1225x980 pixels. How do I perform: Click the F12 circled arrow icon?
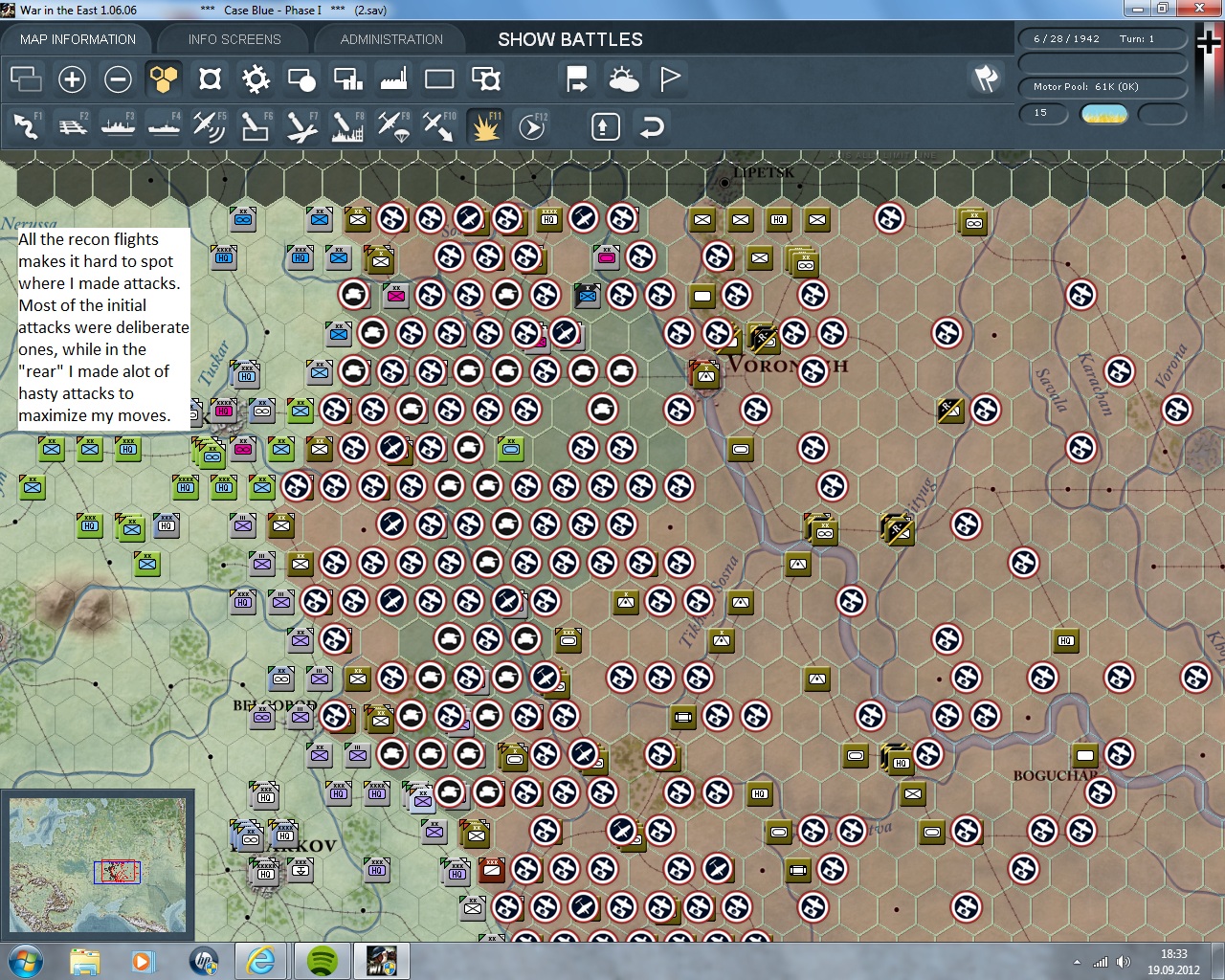pyautogui.click(x=531, y=126)
